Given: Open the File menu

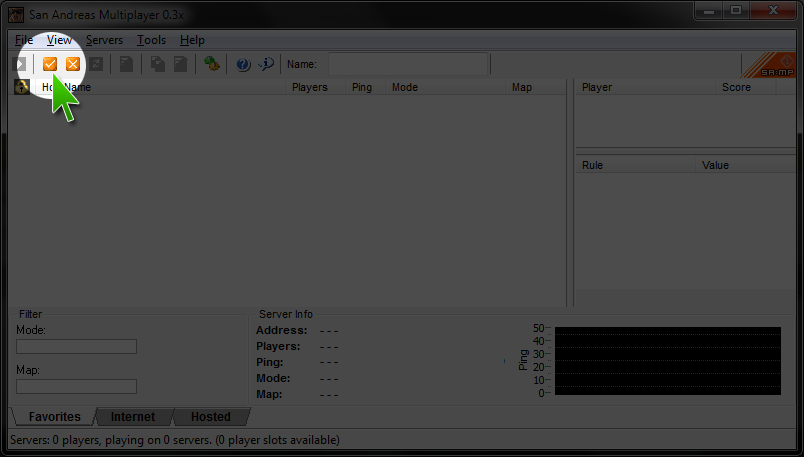Looking at the screenshot, I should [24, 40].
